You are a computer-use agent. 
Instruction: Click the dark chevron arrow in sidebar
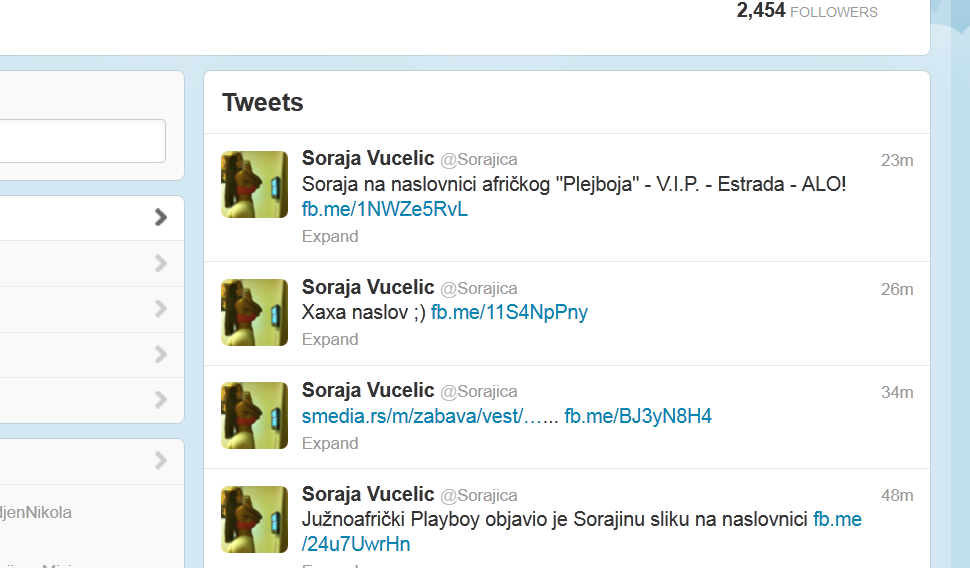(161, 217)
